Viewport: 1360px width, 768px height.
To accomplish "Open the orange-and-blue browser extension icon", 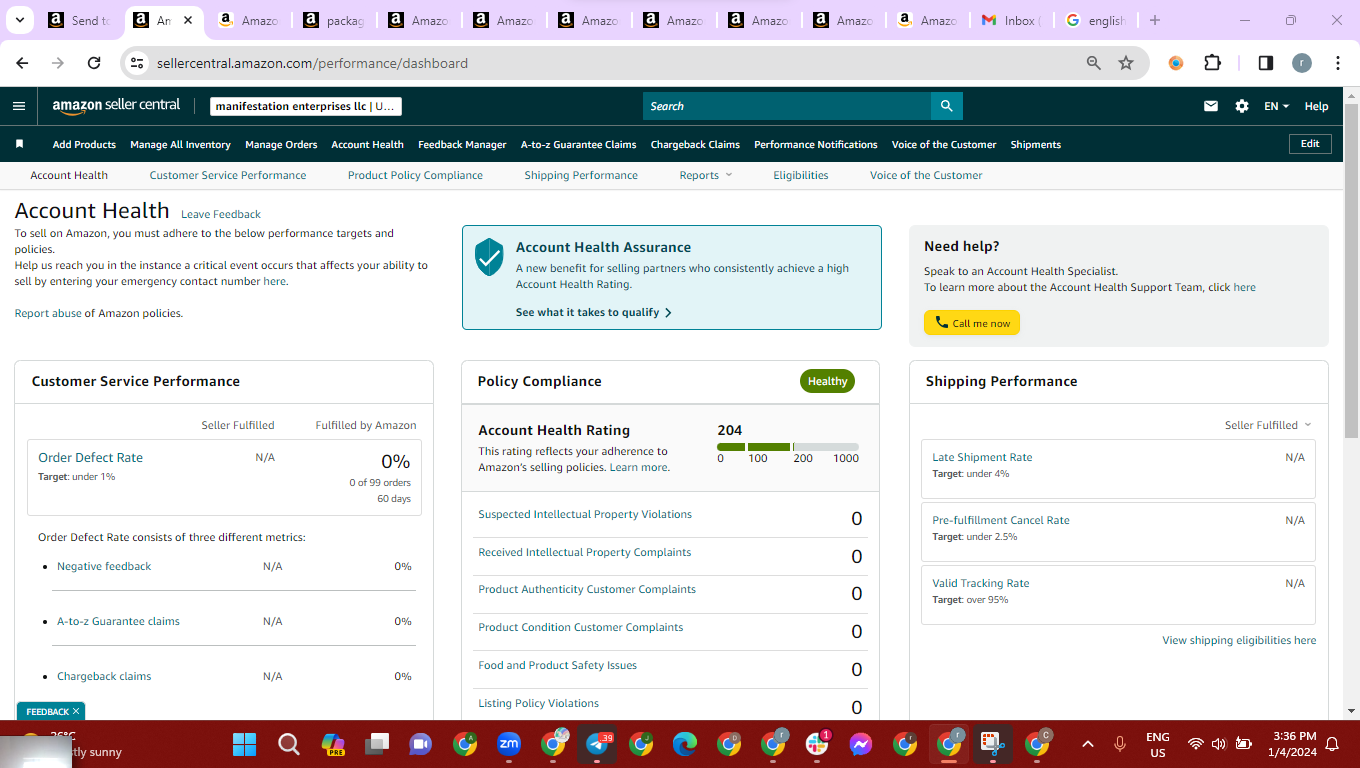I will coord(1176,63).
